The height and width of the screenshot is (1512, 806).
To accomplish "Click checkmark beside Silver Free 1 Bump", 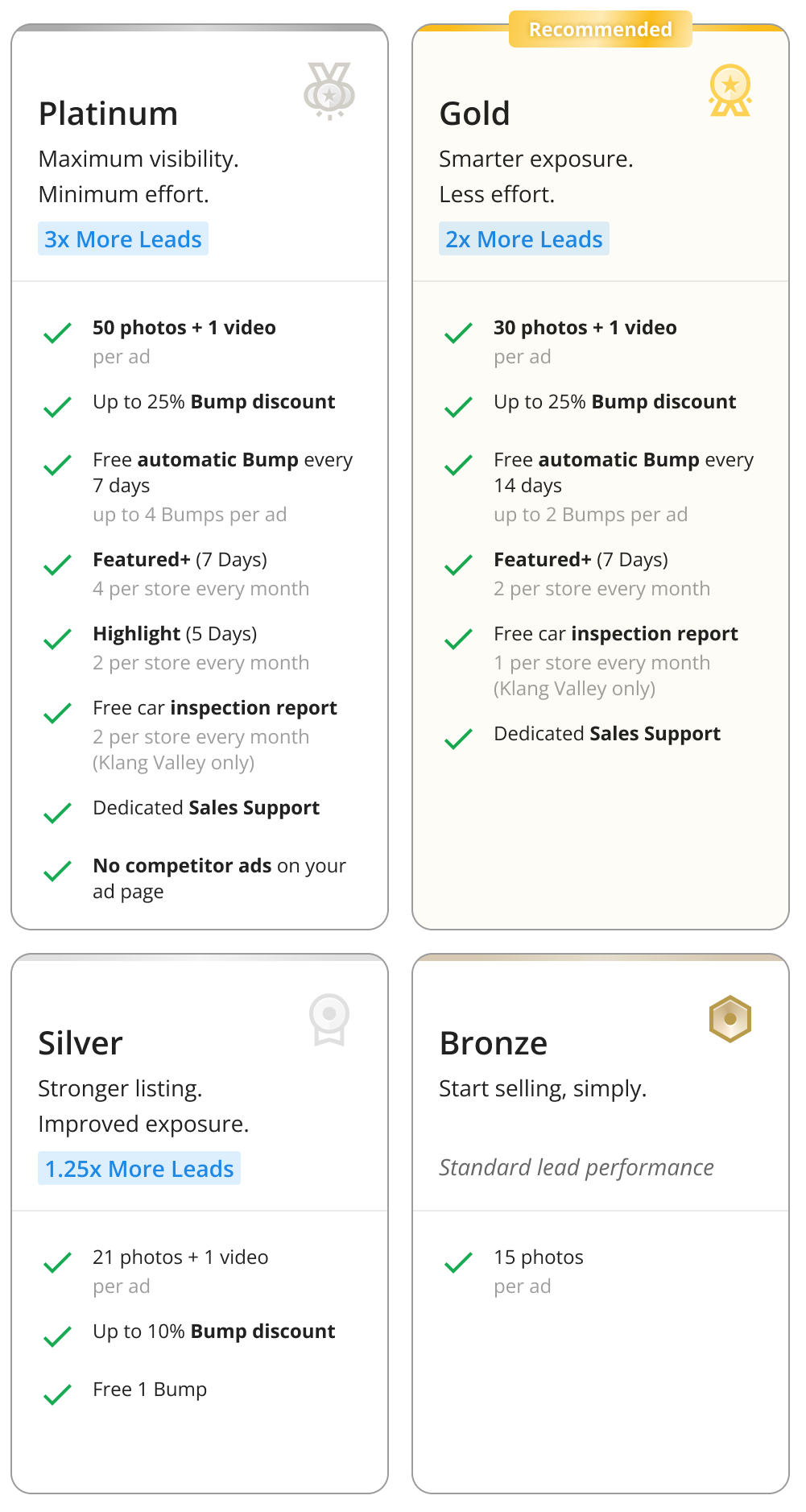I will (x=57, y=1394).
